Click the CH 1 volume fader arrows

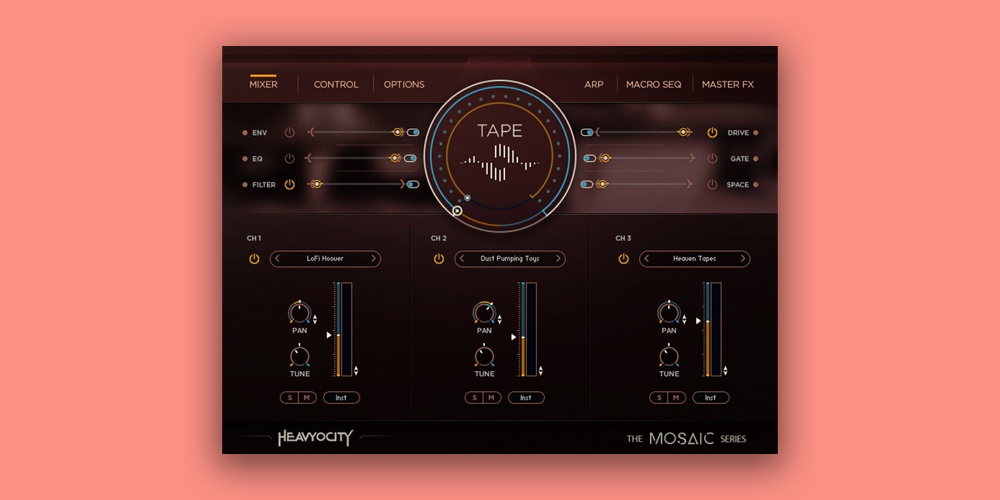[356, 371]
